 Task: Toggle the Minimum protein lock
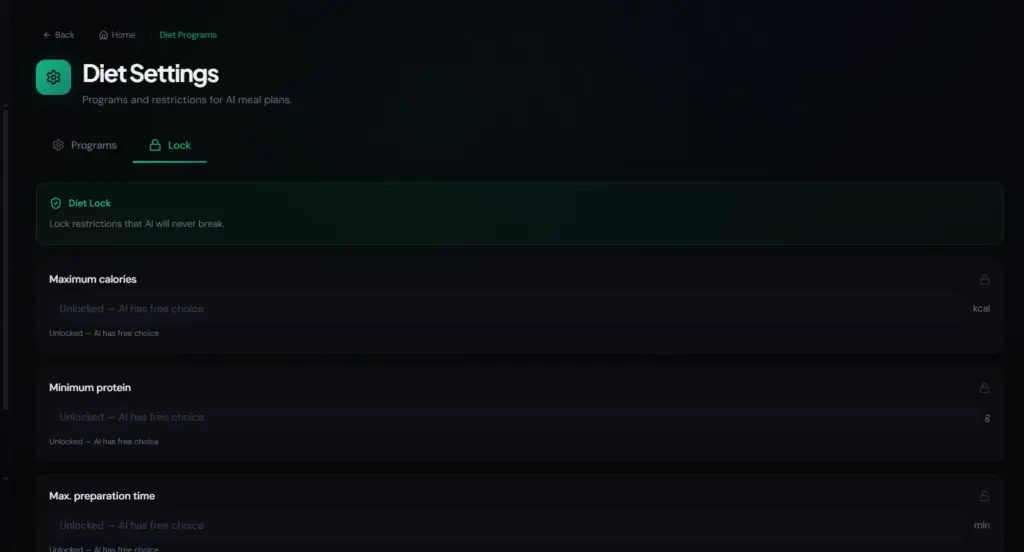(x=984, y=387)
